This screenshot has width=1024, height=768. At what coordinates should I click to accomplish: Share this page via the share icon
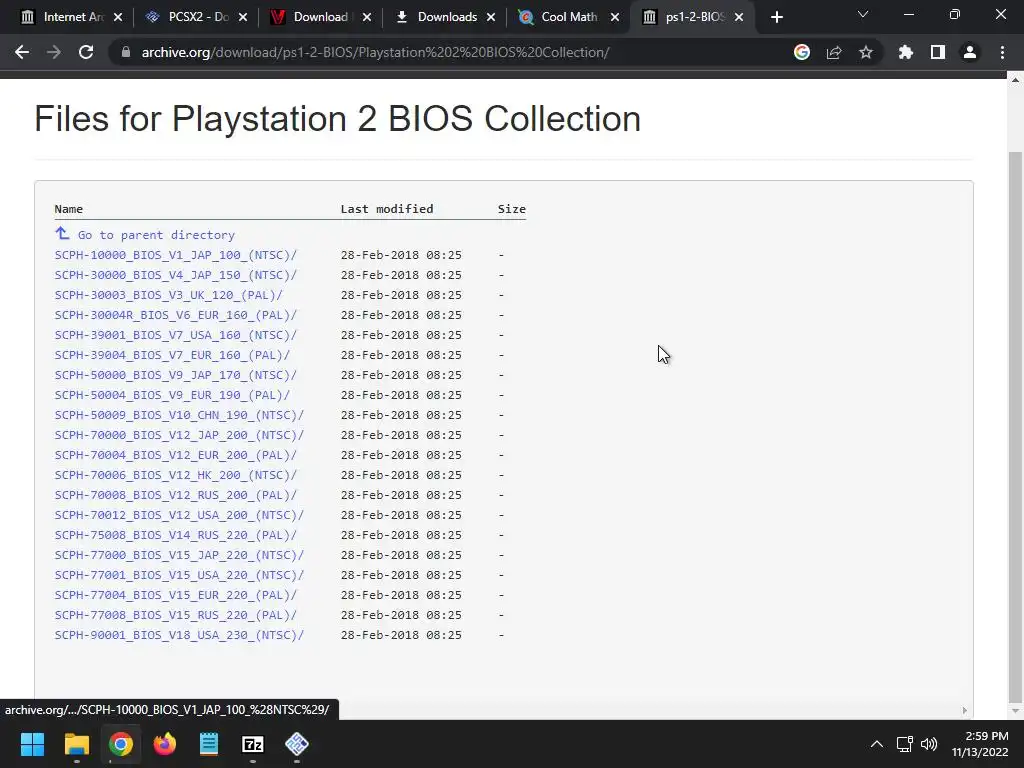click(x=834, y=52)
